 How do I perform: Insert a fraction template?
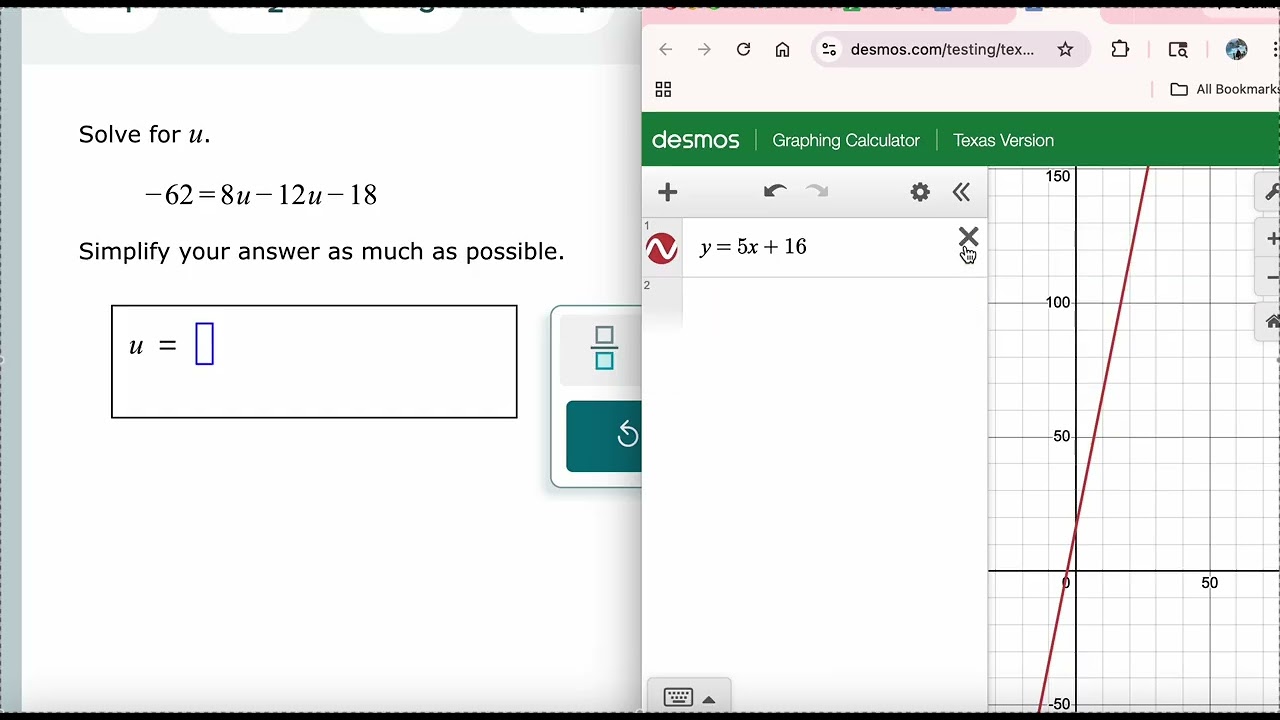[x=603, y=348]
